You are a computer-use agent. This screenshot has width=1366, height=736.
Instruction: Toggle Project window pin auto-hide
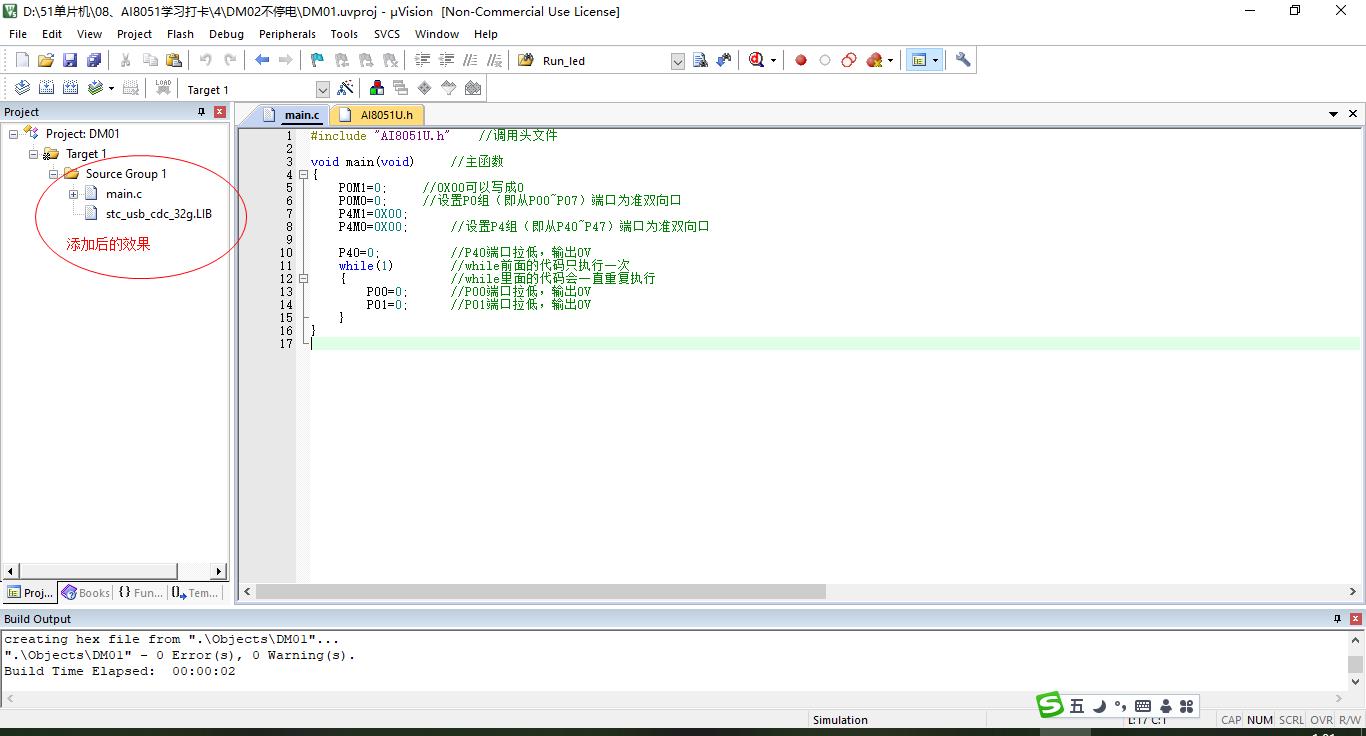[201, 112]
